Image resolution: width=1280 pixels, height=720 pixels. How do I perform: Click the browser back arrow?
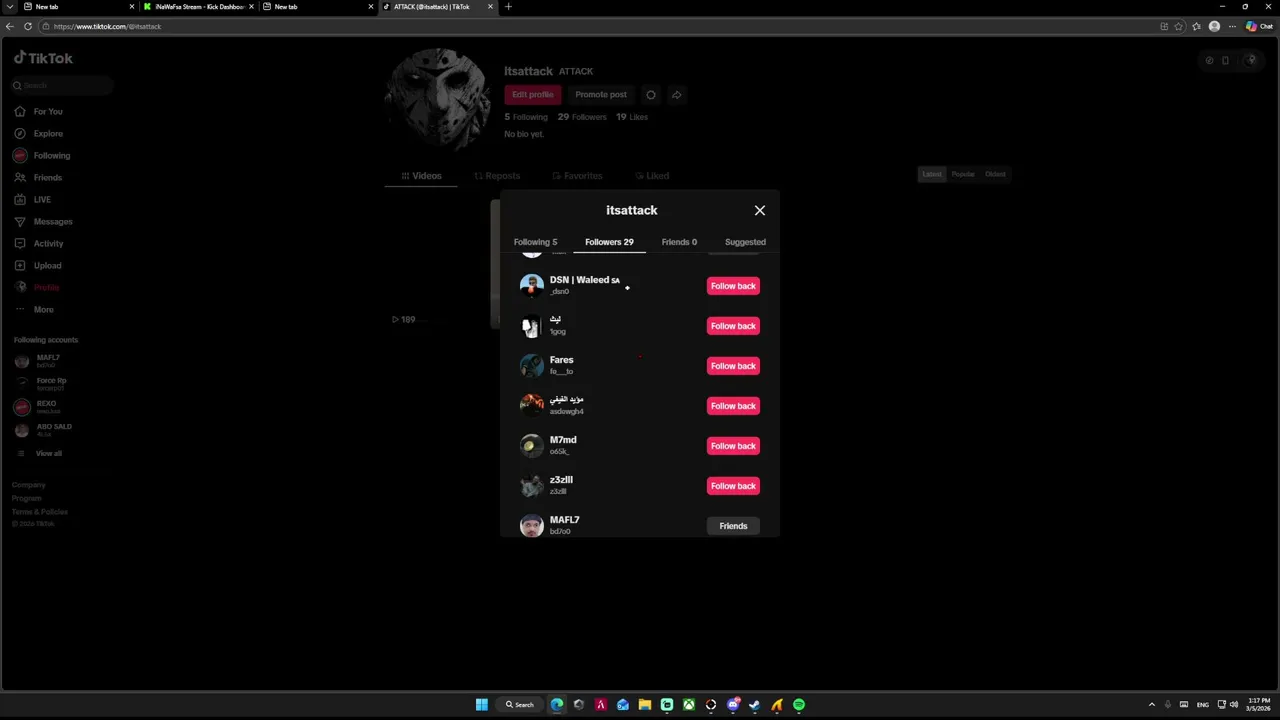(x=10, y=26)
